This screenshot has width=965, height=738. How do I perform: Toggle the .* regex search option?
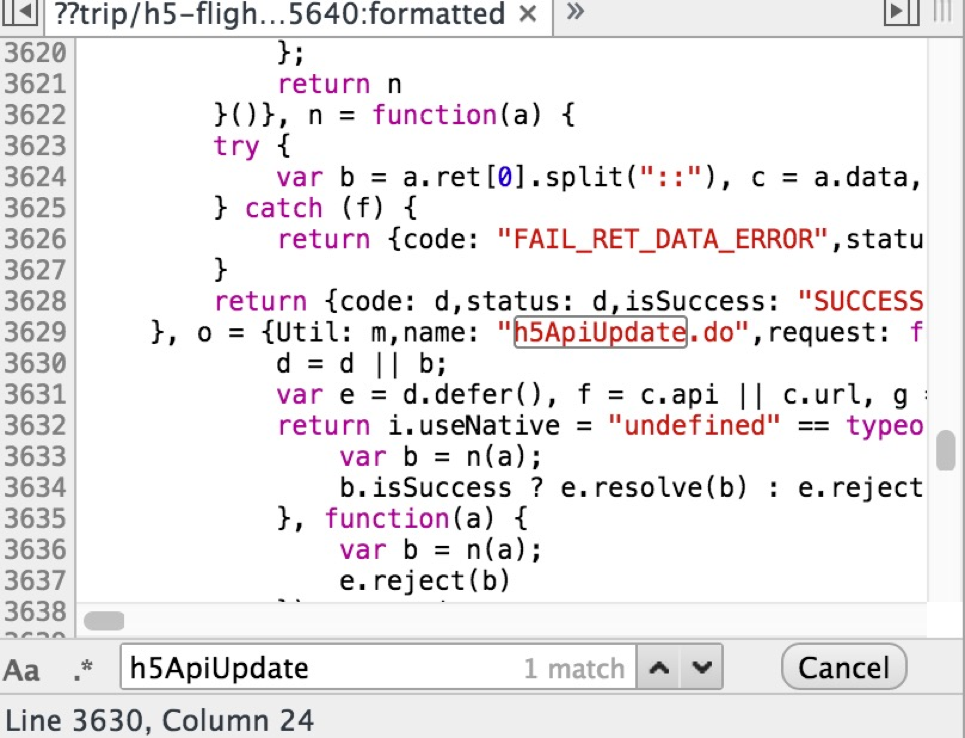click(x=82, y=670)
